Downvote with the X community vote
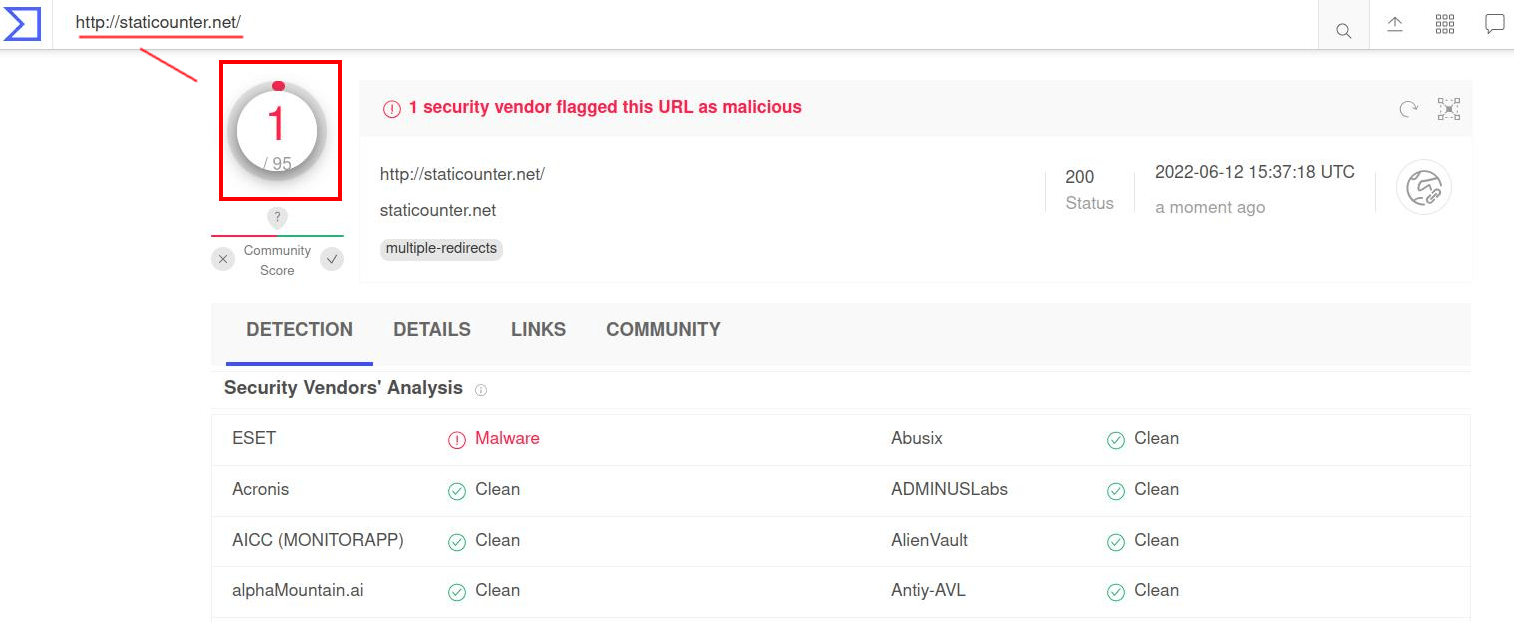This screenshot has height=622, width=1514. (x=223, y=259)
